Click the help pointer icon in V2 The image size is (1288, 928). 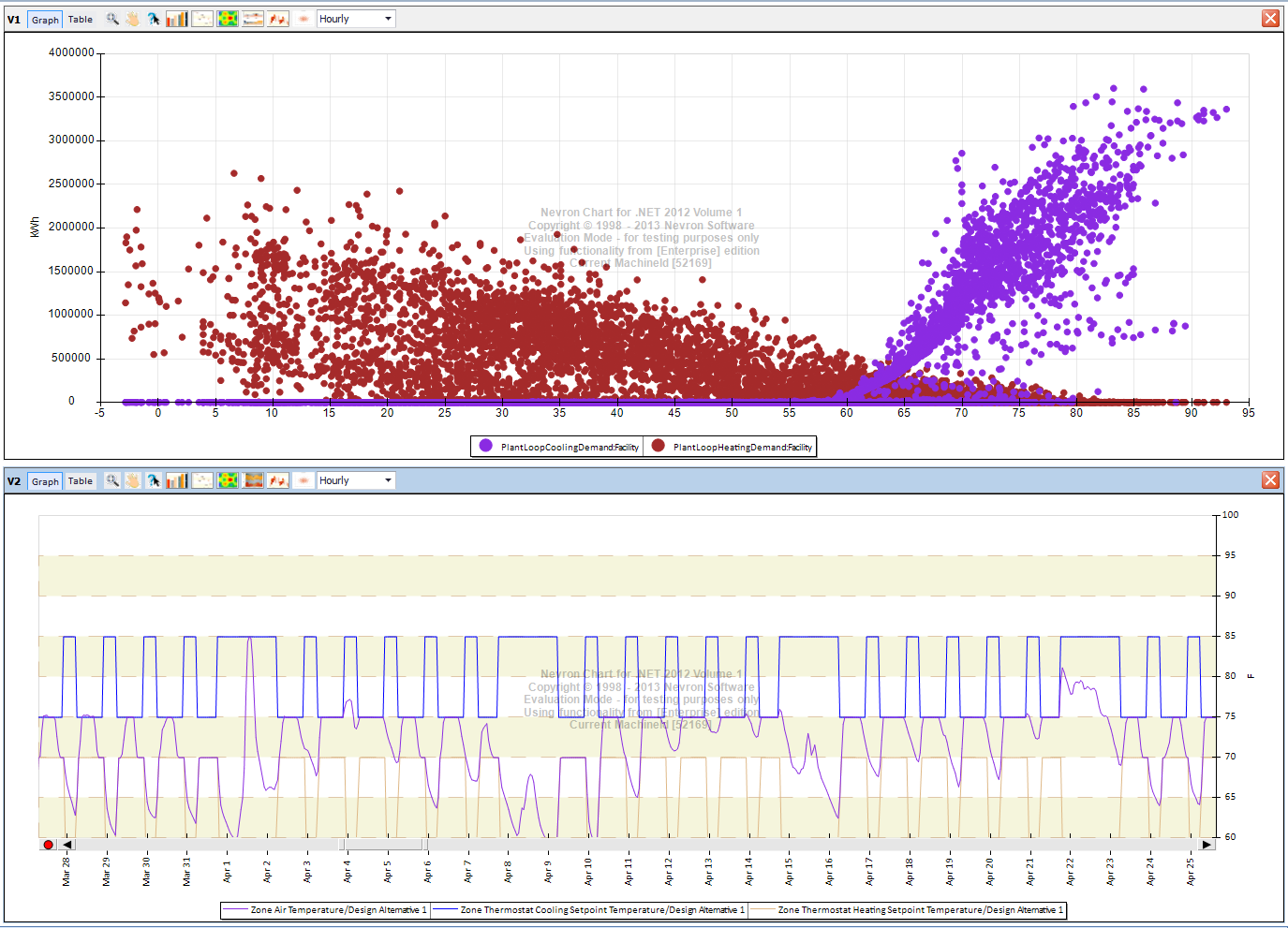(x=154, y=480)
